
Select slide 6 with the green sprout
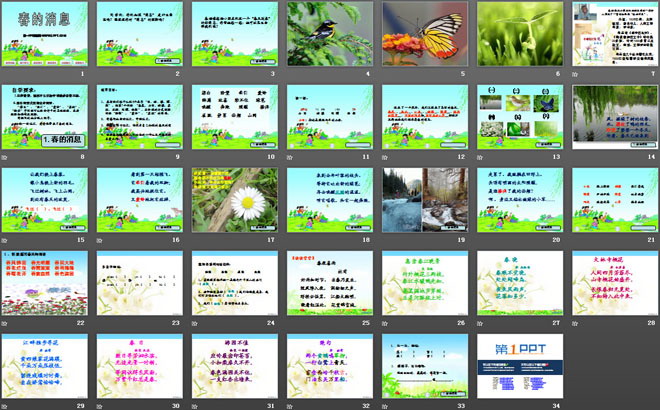click(x=520, y=34)
